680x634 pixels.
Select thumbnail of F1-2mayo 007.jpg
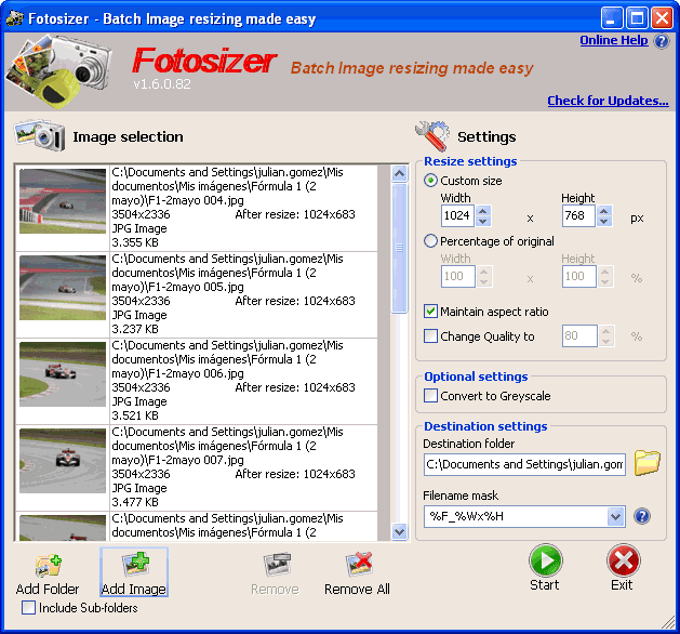(62, 461)
